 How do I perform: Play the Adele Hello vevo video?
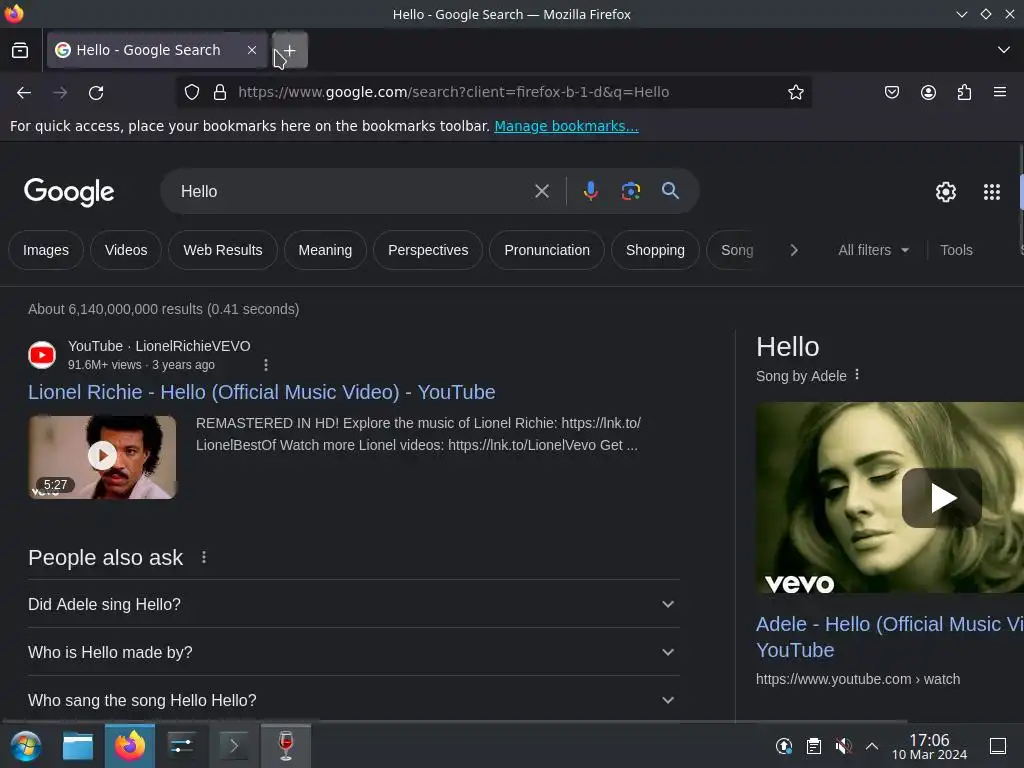(x=942, y=498)
